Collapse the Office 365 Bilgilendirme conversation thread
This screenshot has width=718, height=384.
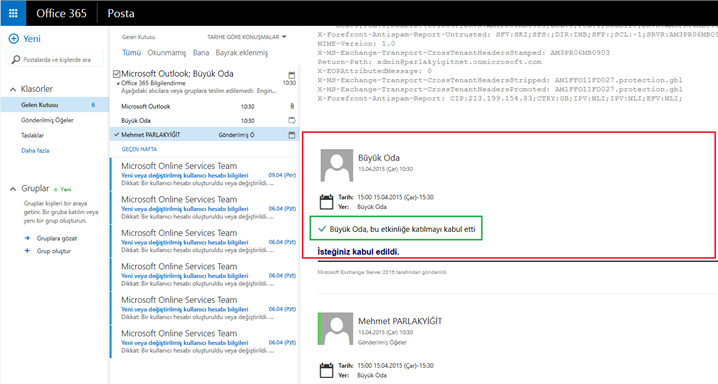tap(118, 84)
